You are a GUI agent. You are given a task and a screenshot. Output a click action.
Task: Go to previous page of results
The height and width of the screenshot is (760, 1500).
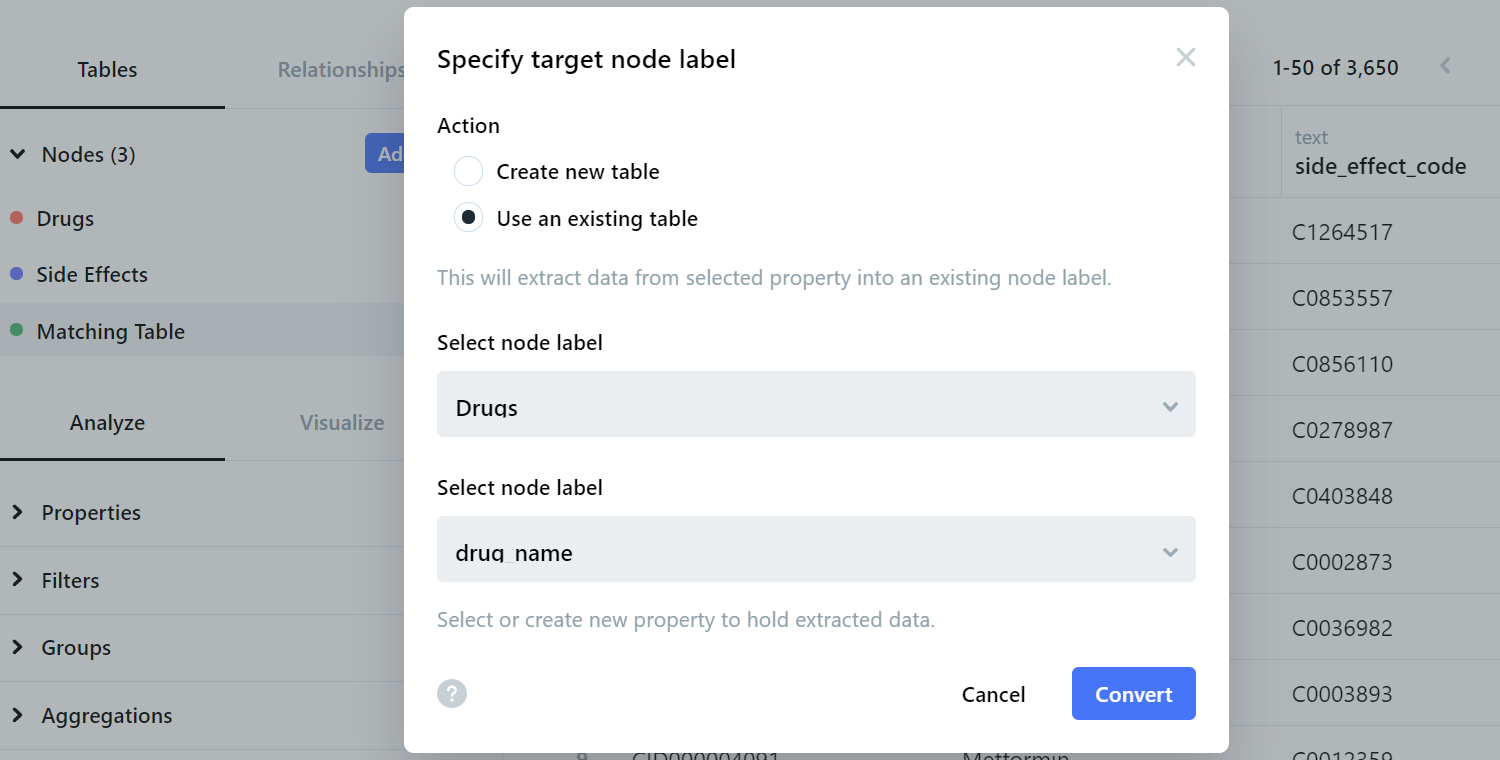1445,67
